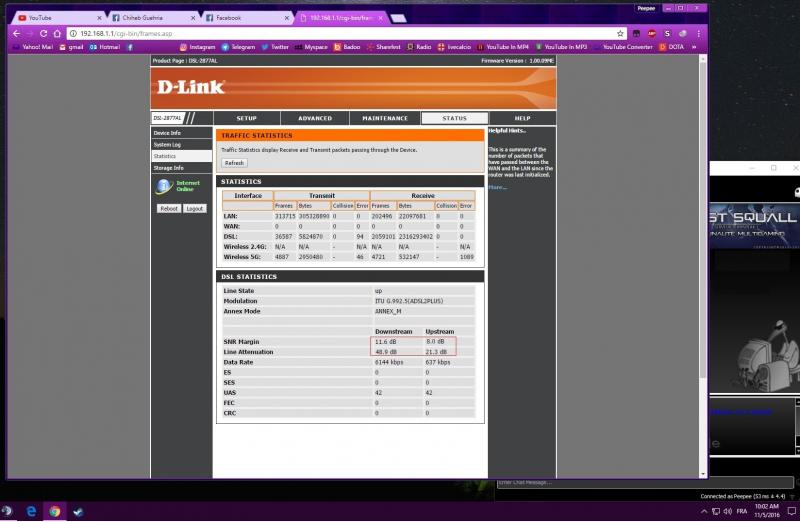Click the browser reload page icon
800x522 pixels.
tap(43, 33)
